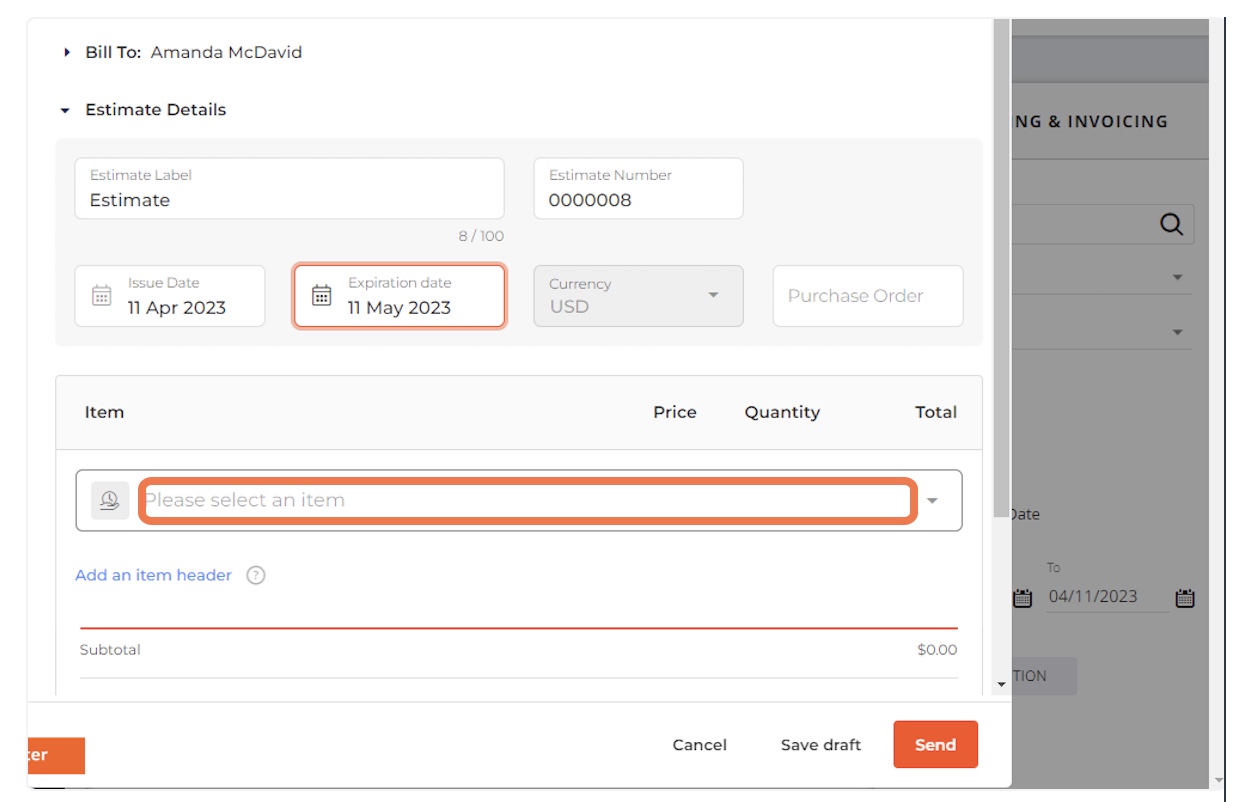Click the Total column header
The width and height of the screenshot is (1236, 802).
tap(936, 412)
